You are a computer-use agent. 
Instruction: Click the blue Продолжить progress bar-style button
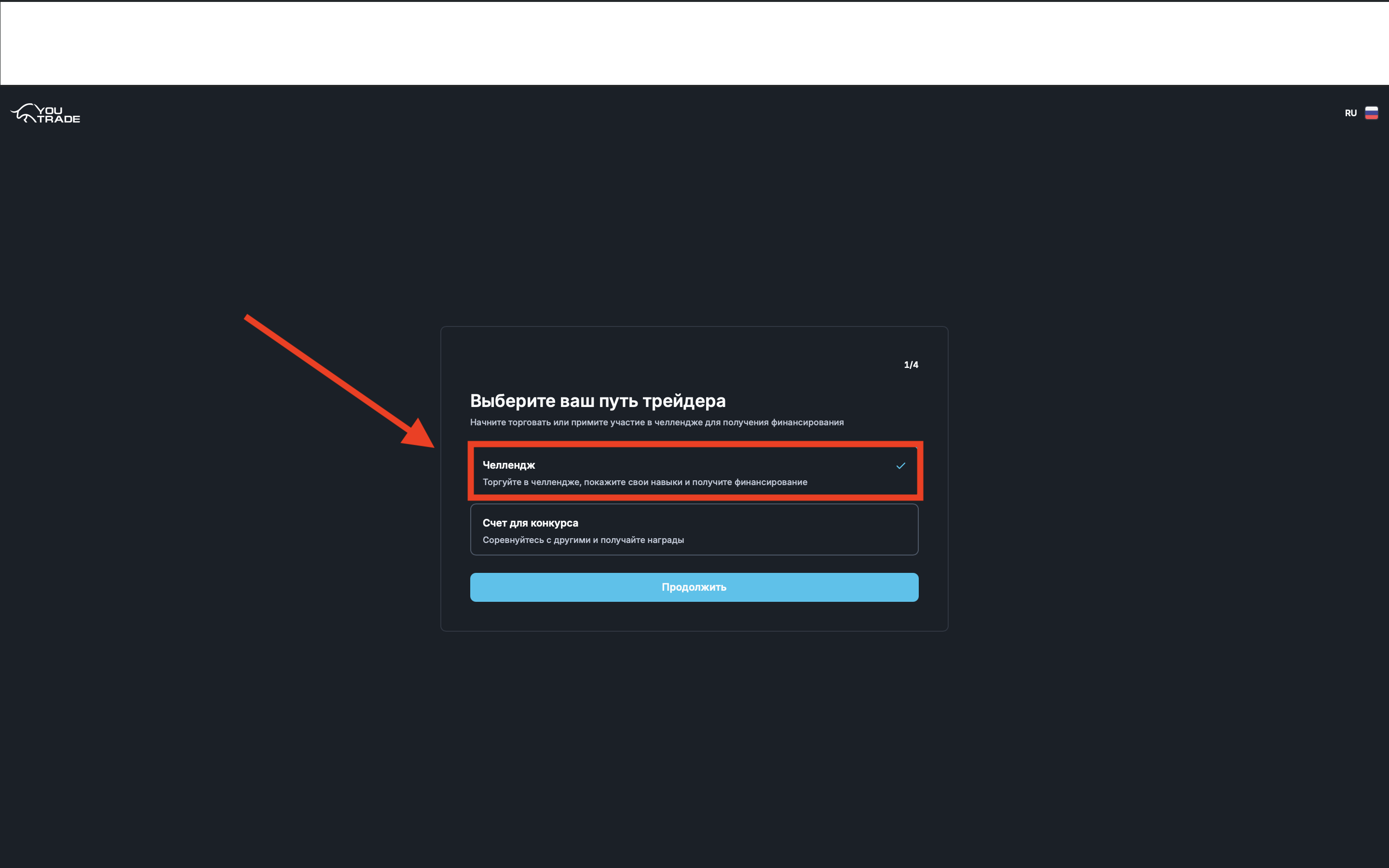click(694, 587)
